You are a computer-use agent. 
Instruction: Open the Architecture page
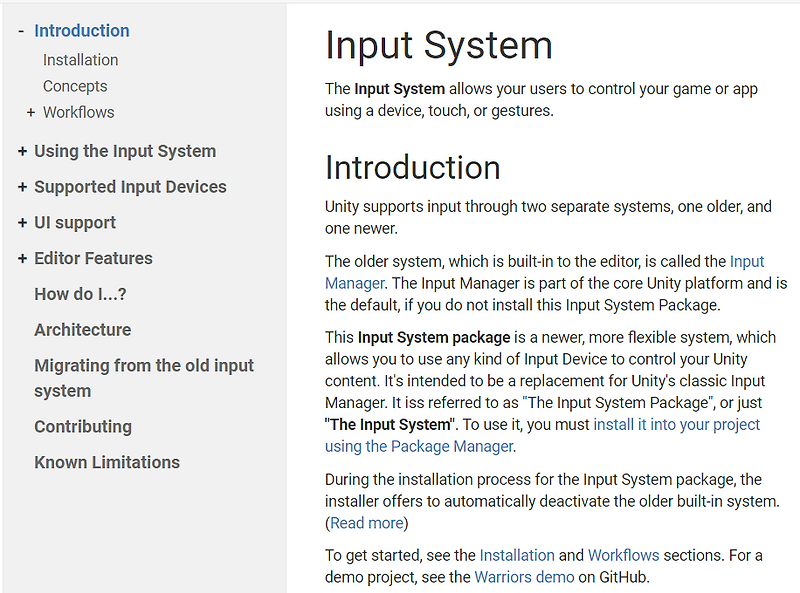pos(82,329)
